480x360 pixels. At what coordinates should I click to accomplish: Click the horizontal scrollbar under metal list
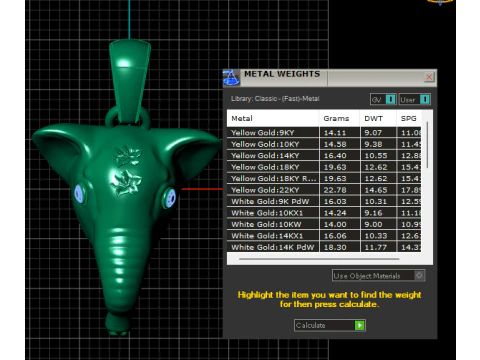(x=319, y=259)
